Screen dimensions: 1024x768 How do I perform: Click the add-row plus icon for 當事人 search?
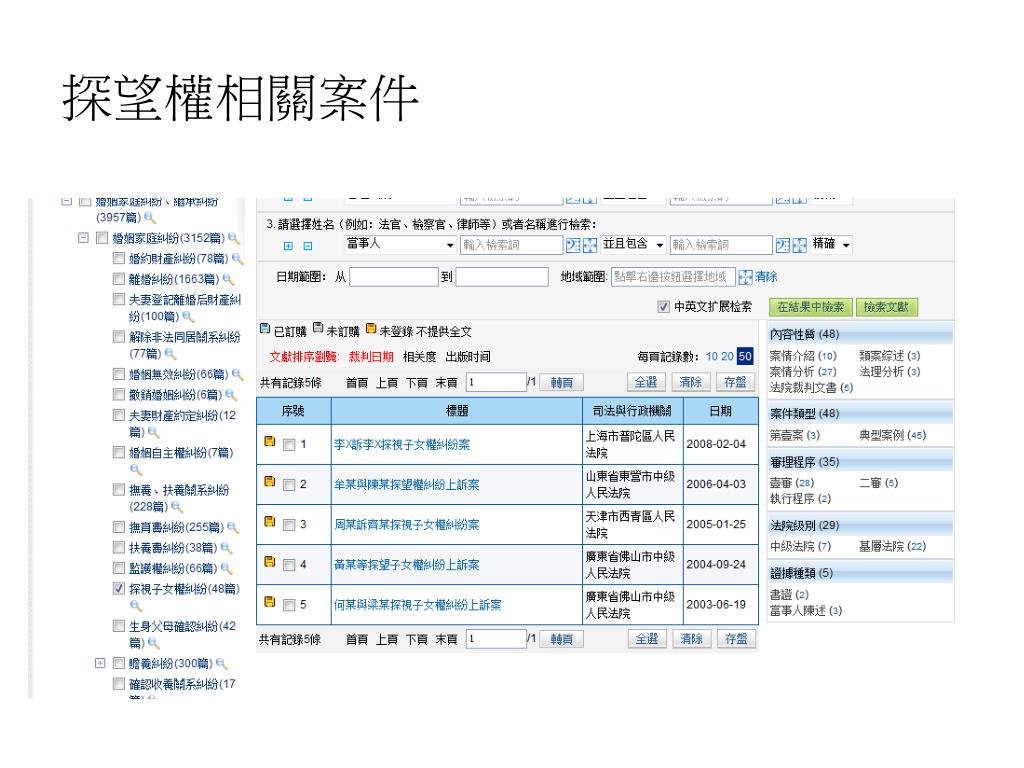[x=288, y=246]
